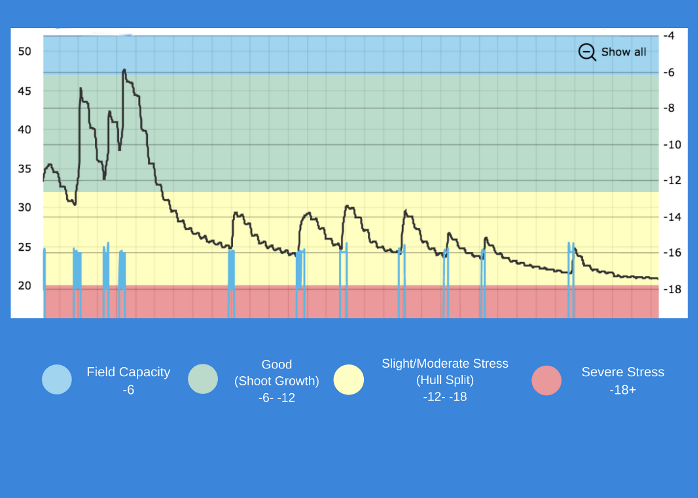Select the green Good legend circle
This screenshot has height=498, width=698.
click(x=203, y=379)
